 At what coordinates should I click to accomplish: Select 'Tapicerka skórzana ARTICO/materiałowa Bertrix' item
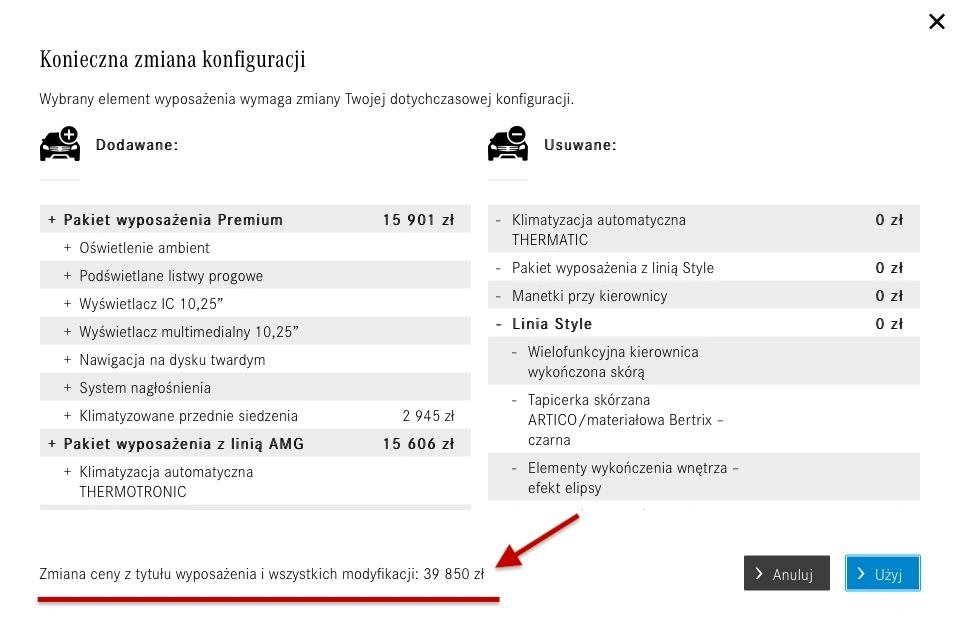click(704, 419)
